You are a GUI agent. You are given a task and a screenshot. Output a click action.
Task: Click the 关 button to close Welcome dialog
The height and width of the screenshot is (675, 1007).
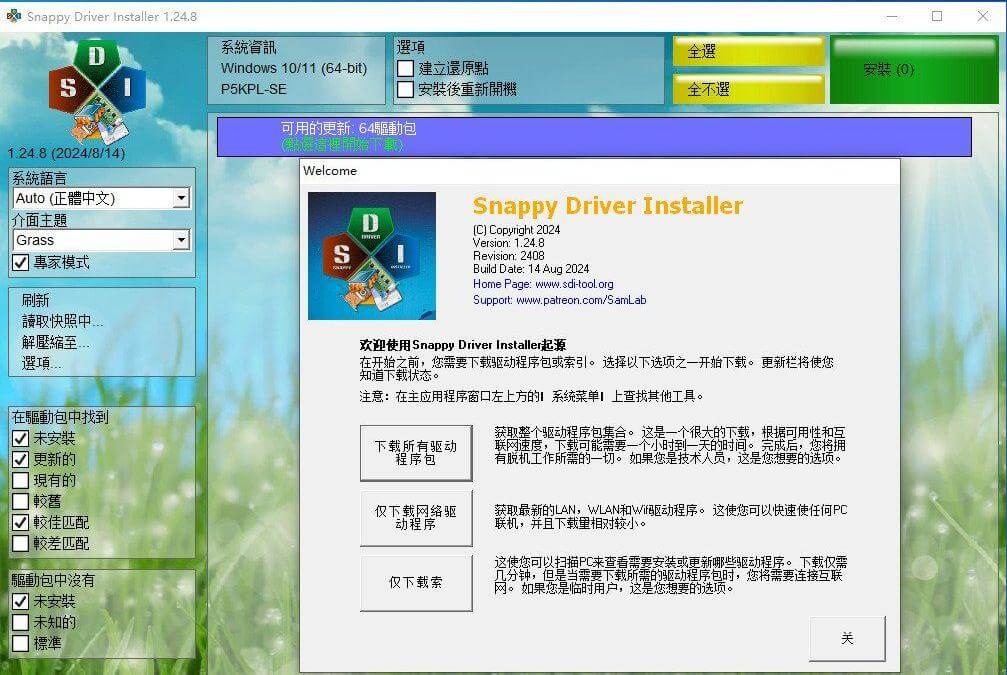coord(847,638)
